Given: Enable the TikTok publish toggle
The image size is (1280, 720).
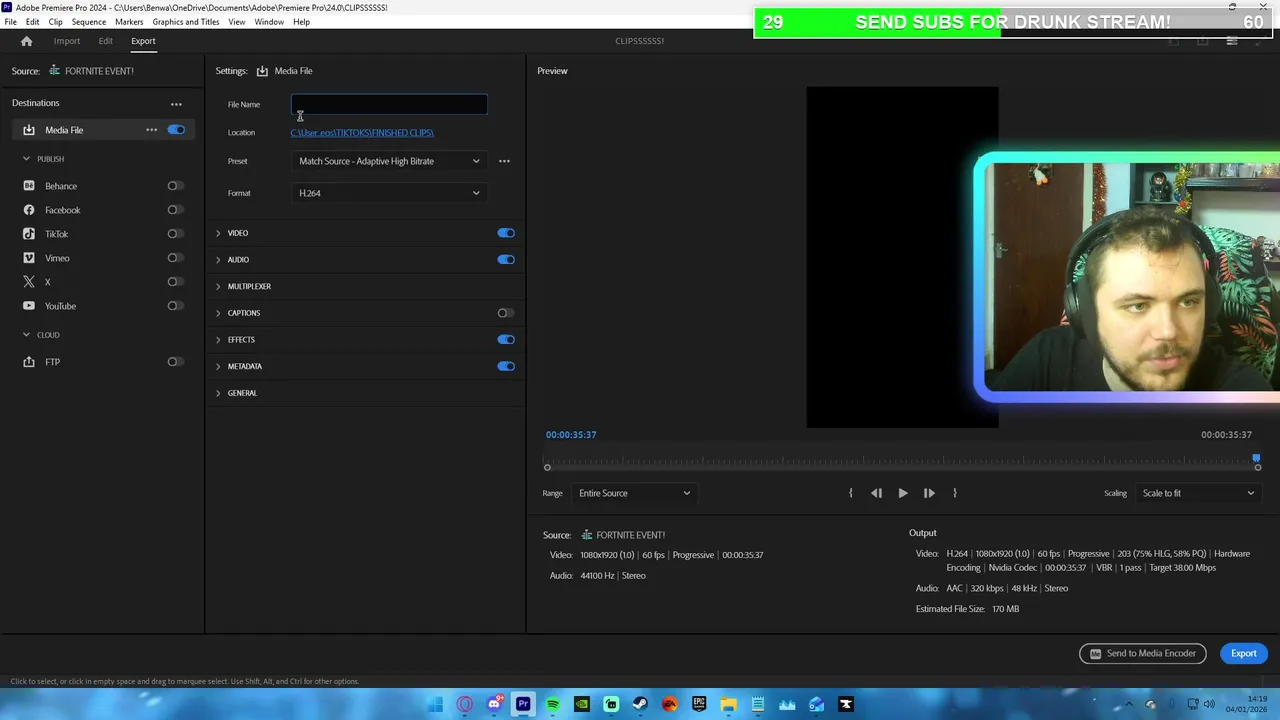Looking at the screenshot, I should 175,234.
